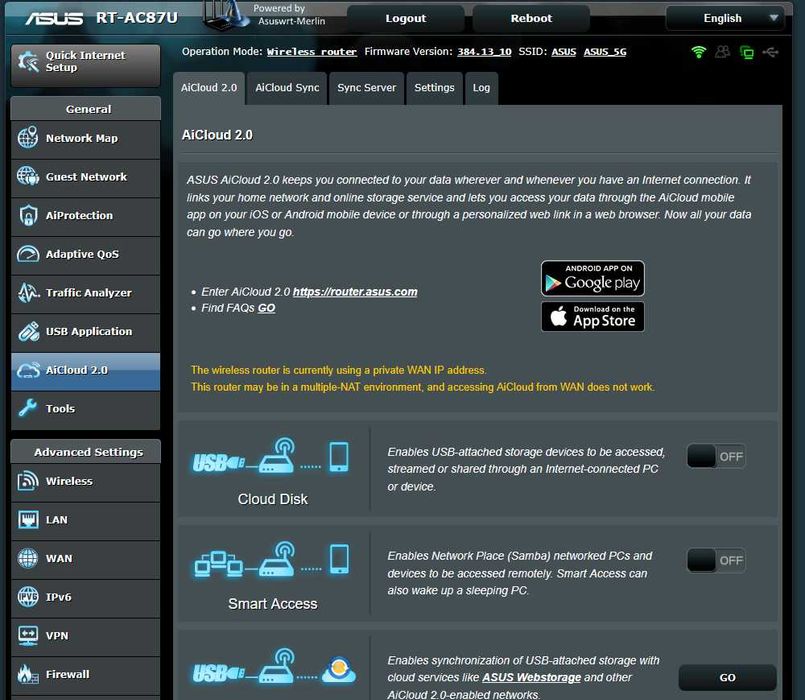Enable the Smart Access switch
The image size is (805, 700).
pyautogui.click(x=716, y=560)
